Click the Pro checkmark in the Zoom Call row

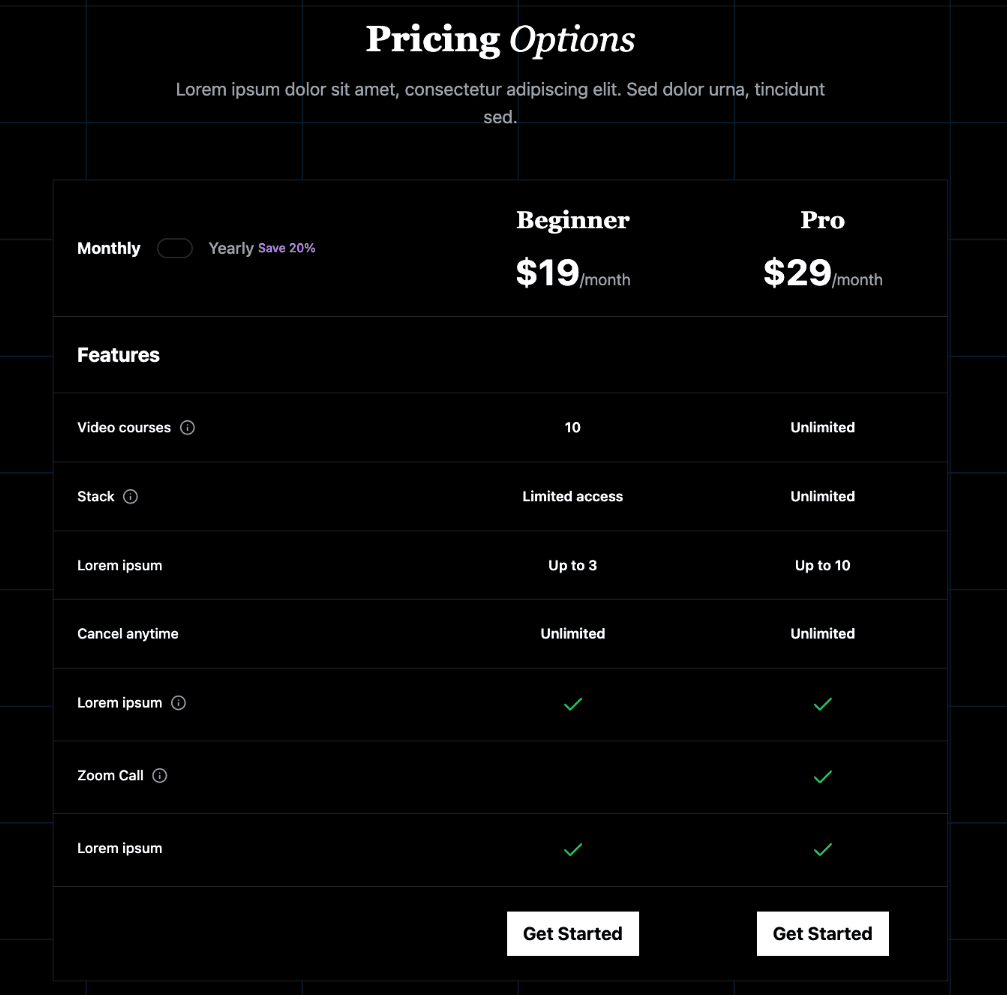pos(822,776)
